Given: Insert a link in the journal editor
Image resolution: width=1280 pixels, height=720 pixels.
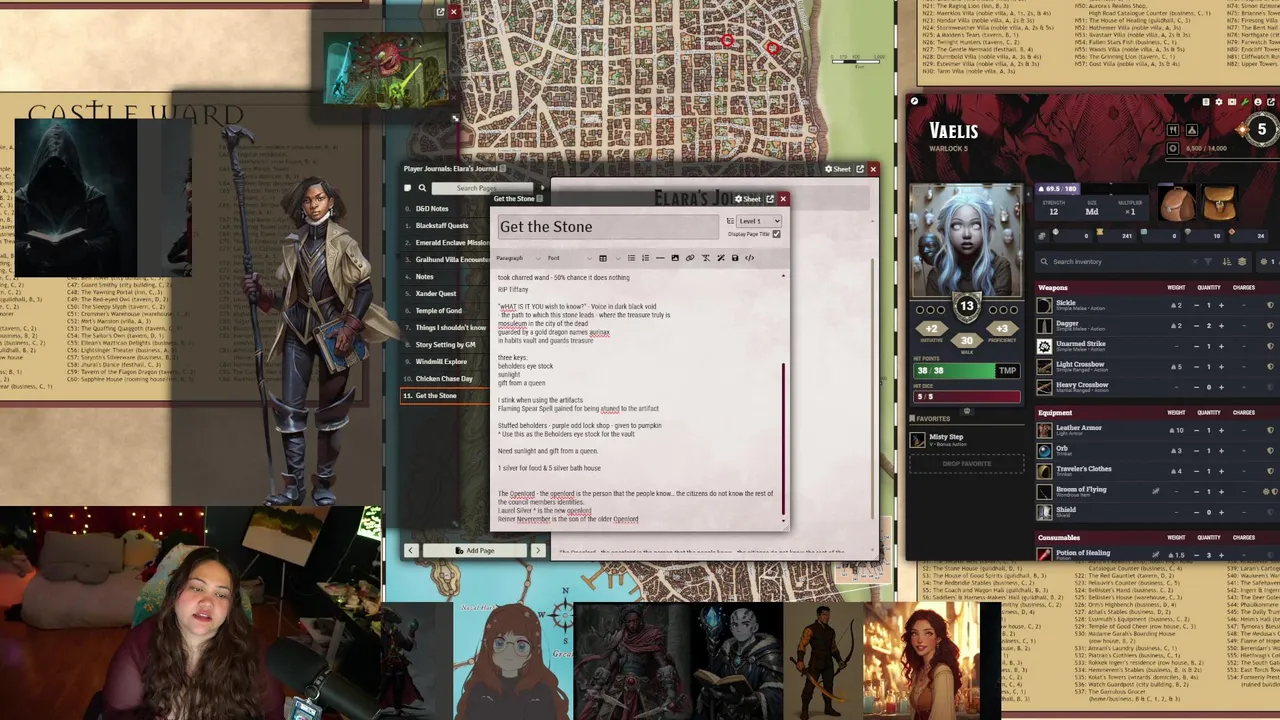Looking at the screenshot, I should click(690, 258).
